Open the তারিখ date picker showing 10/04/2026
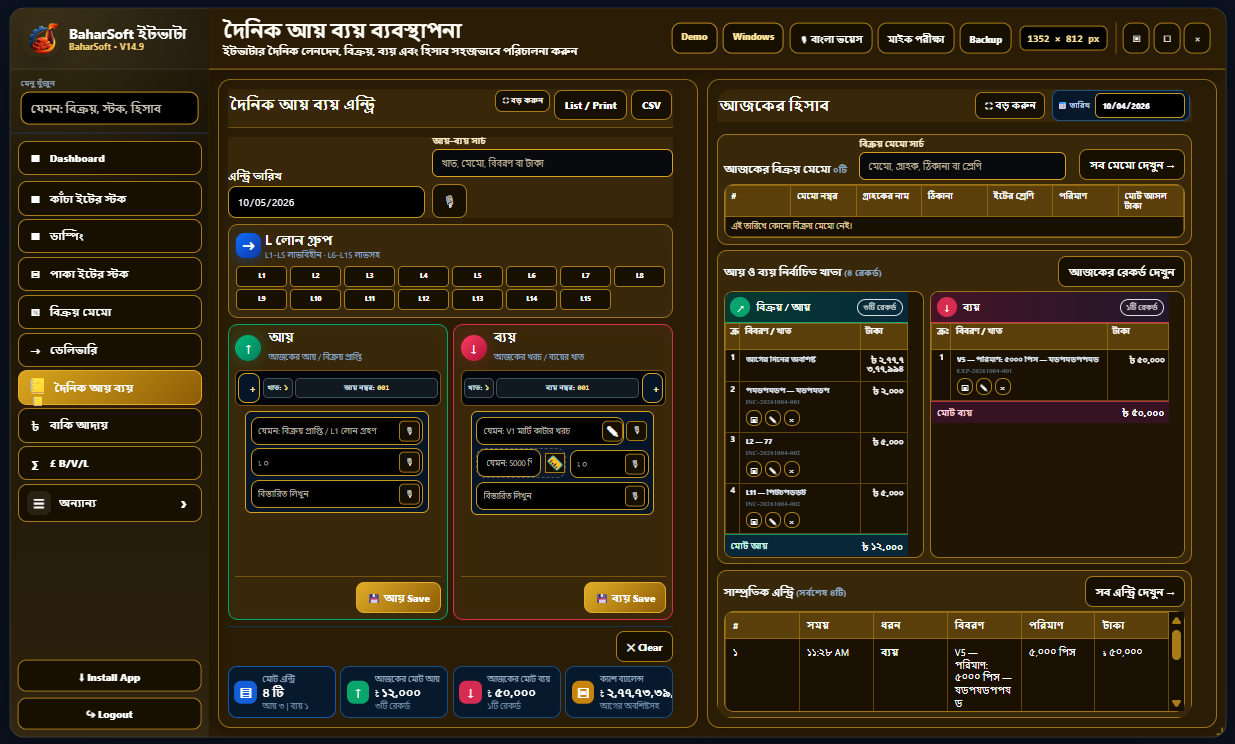The height and width of the screenshot is (744, 1235). click(x=1140, y=105)
